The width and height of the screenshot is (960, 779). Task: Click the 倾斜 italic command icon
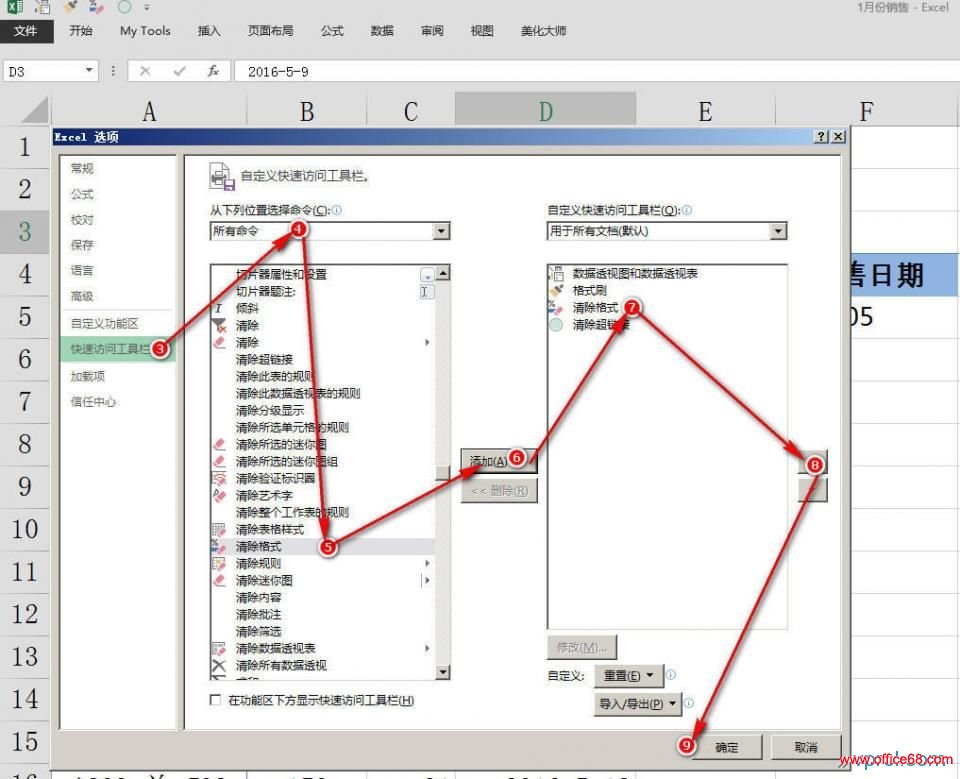click(x=219, y=308)
